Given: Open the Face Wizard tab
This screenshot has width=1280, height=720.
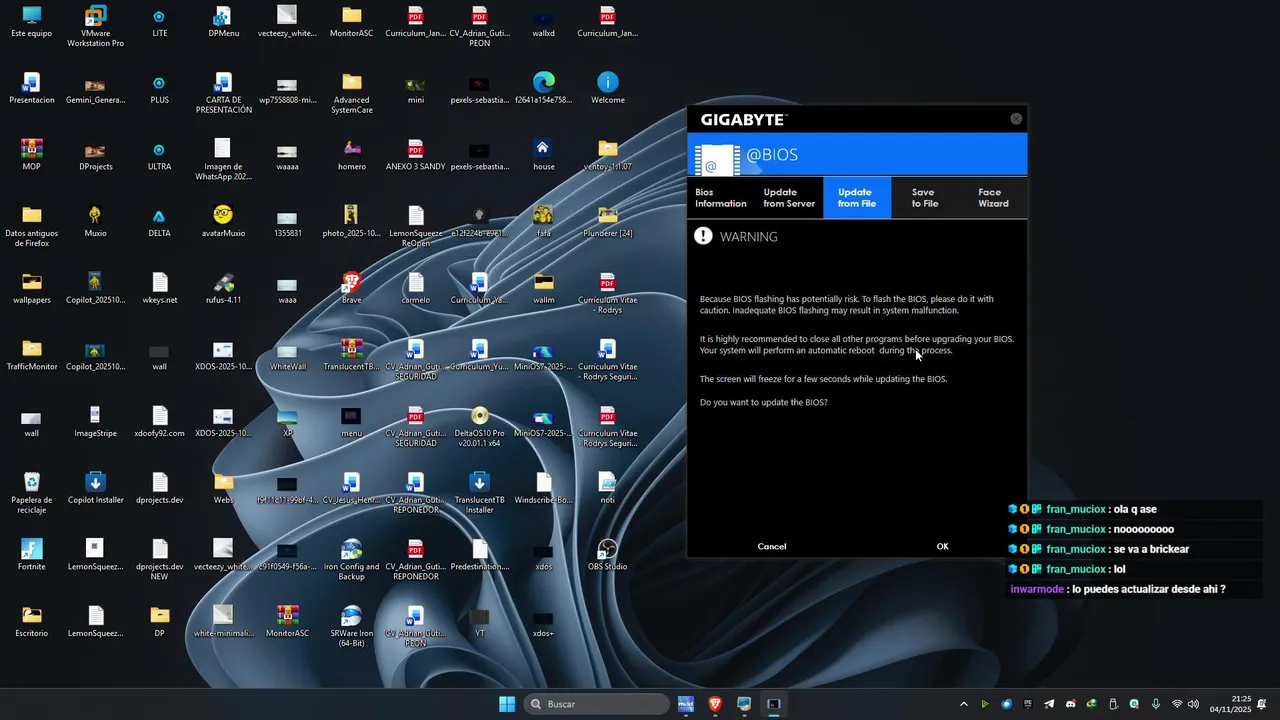Looking at the screenshot, I should coord(993,198).
